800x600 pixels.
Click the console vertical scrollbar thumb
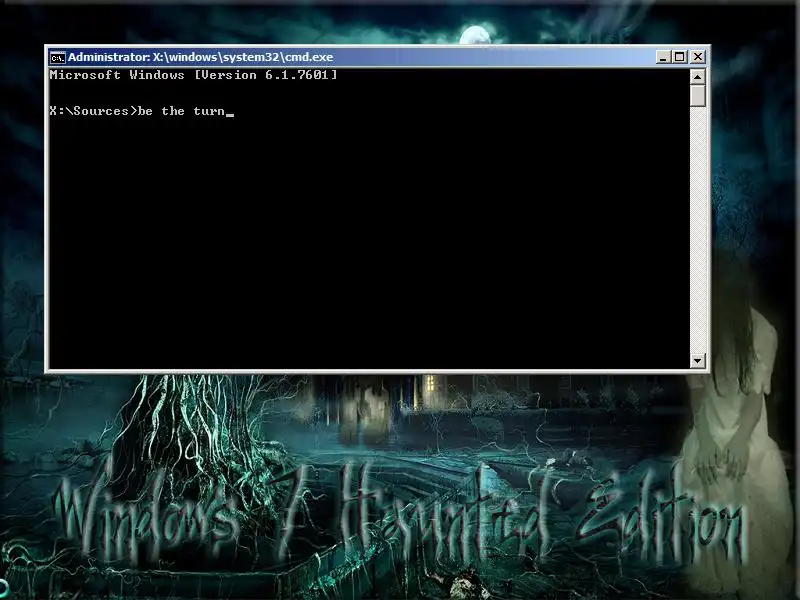(697, 96)
